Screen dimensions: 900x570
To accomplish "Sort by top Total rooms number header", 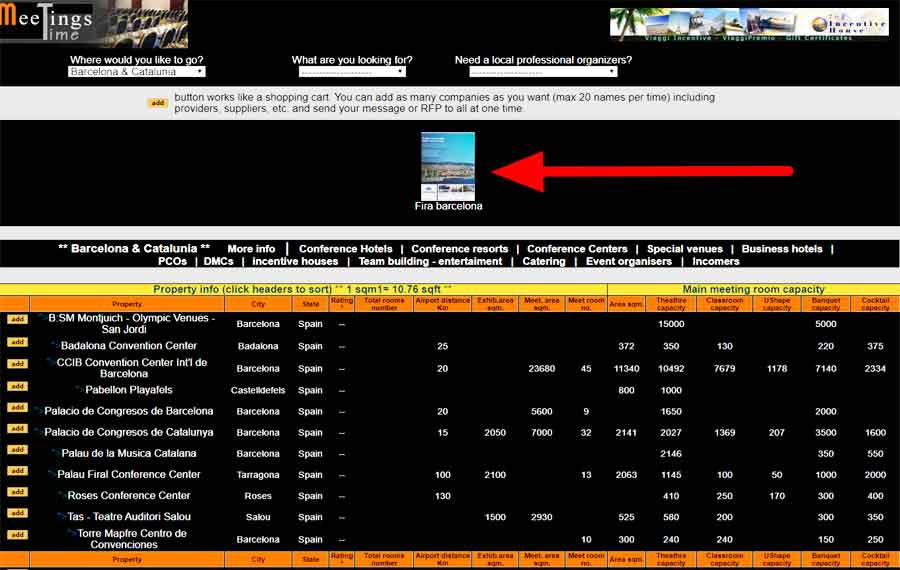I will pos(384,304).
